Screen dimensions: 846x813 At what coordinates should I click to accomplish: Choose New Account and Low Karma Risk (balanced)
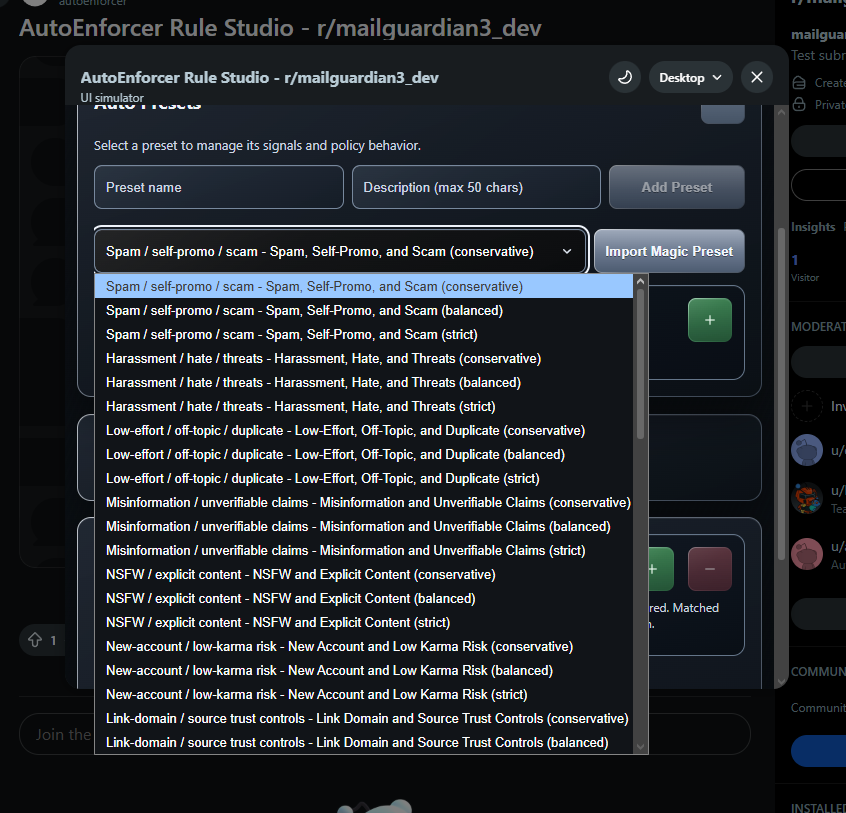click(x=364, y=671)
